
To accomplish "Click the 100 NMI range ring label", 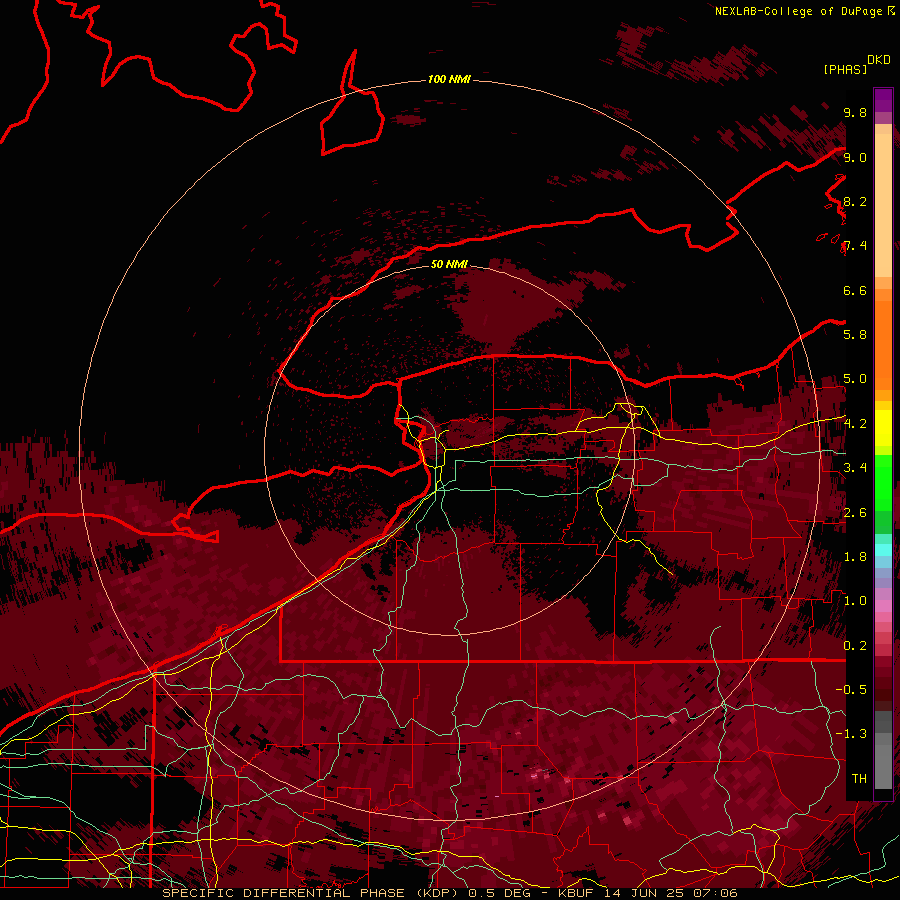I will tap(449, 79).
